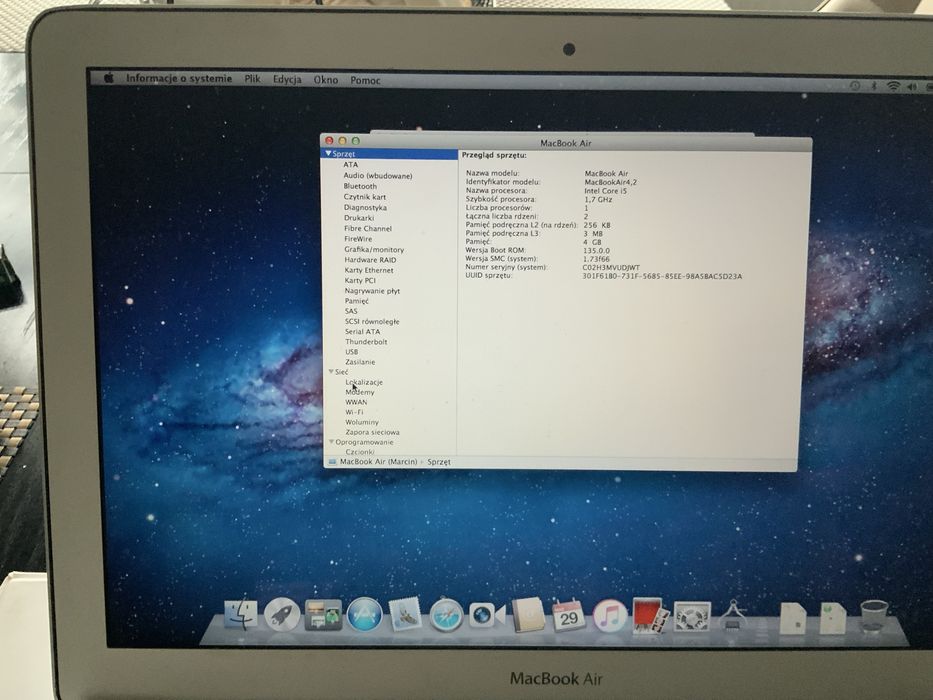Image resolution: width=933 pixels, height=700 pixels.
Task: Select Woluminy under Sieć
Action: (362, 421)
